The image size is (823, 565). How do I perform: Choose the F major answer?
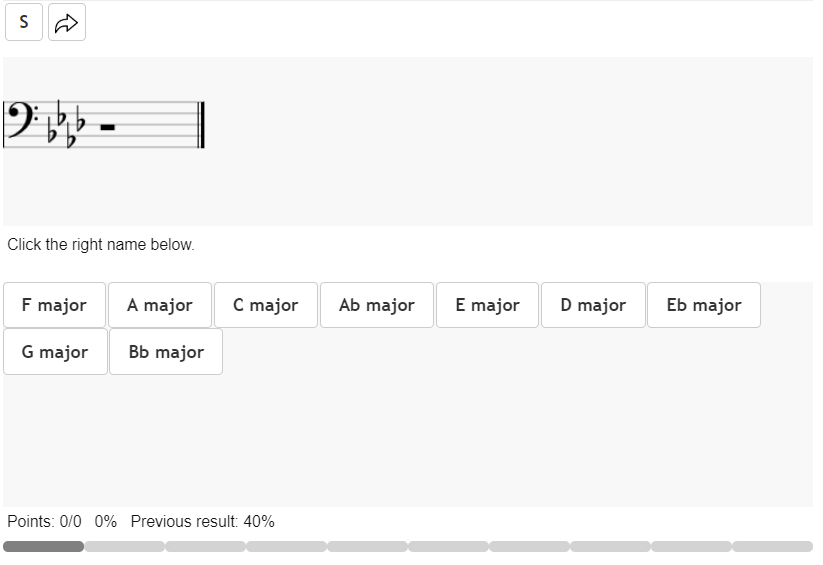pyautogui.click(x=54, y=305)
